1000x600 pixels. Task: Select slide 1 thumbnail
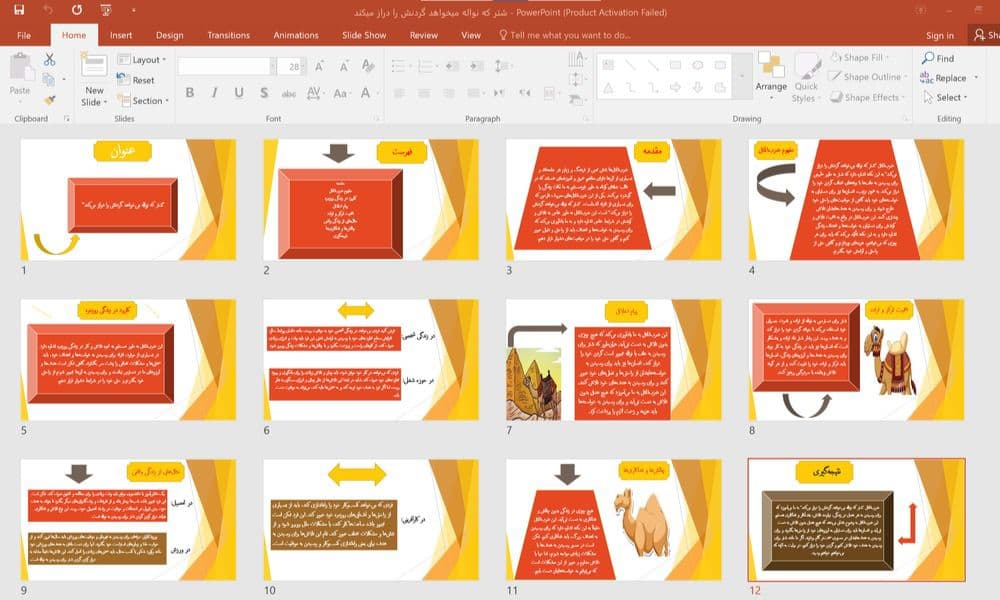[128, 200]
